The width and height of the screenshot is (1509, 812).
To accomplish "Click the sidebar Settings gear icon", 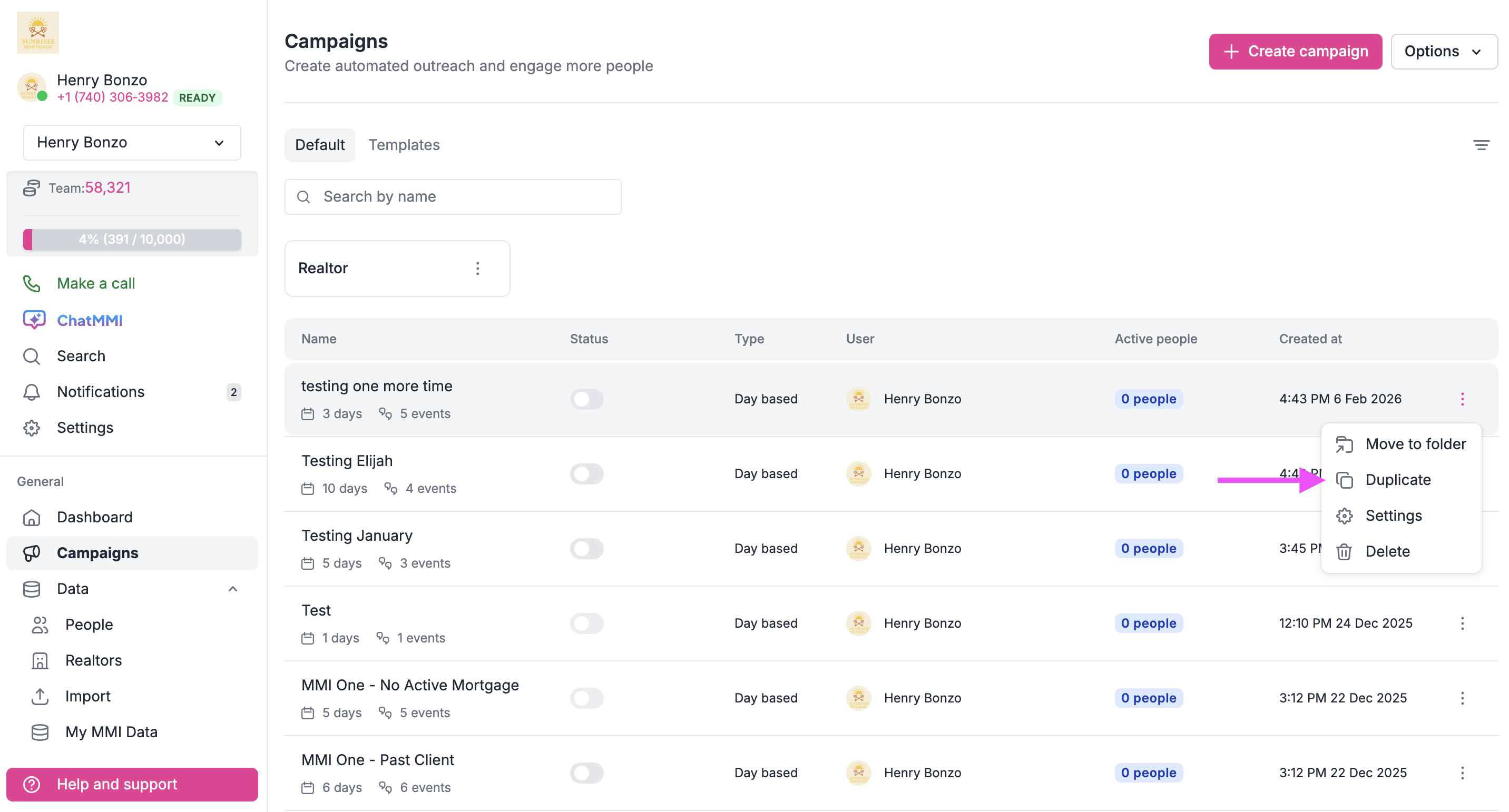I will pyautogui.click(x=32, y=428).
